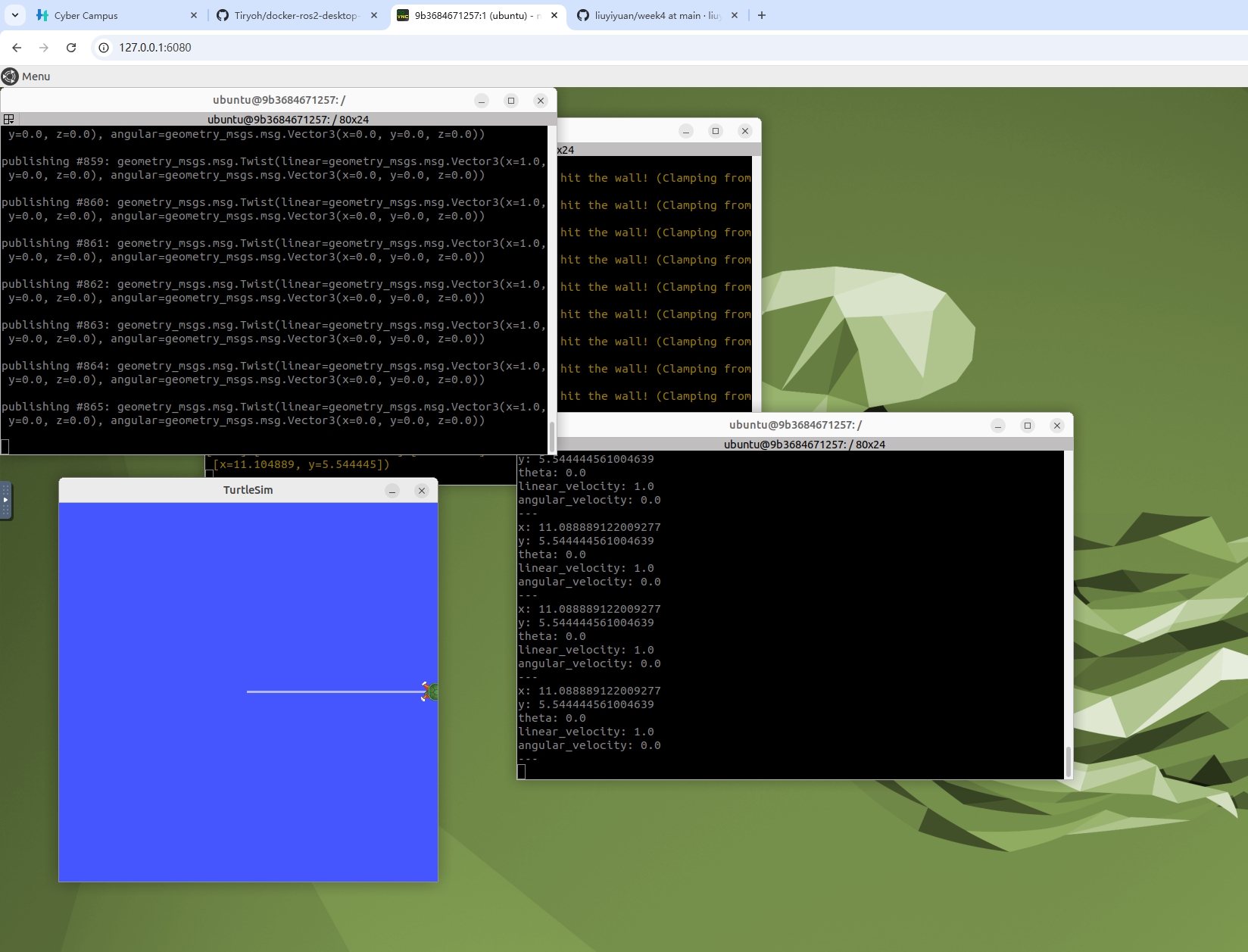Close the liuyiyuan/week4 tab
The image size is (1248, 952).
pos(735,15)
